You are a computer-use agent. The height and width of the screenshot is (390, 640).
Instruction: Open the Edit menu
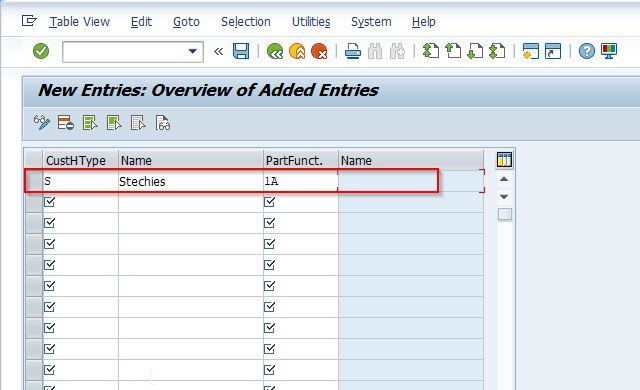point(141,22)
